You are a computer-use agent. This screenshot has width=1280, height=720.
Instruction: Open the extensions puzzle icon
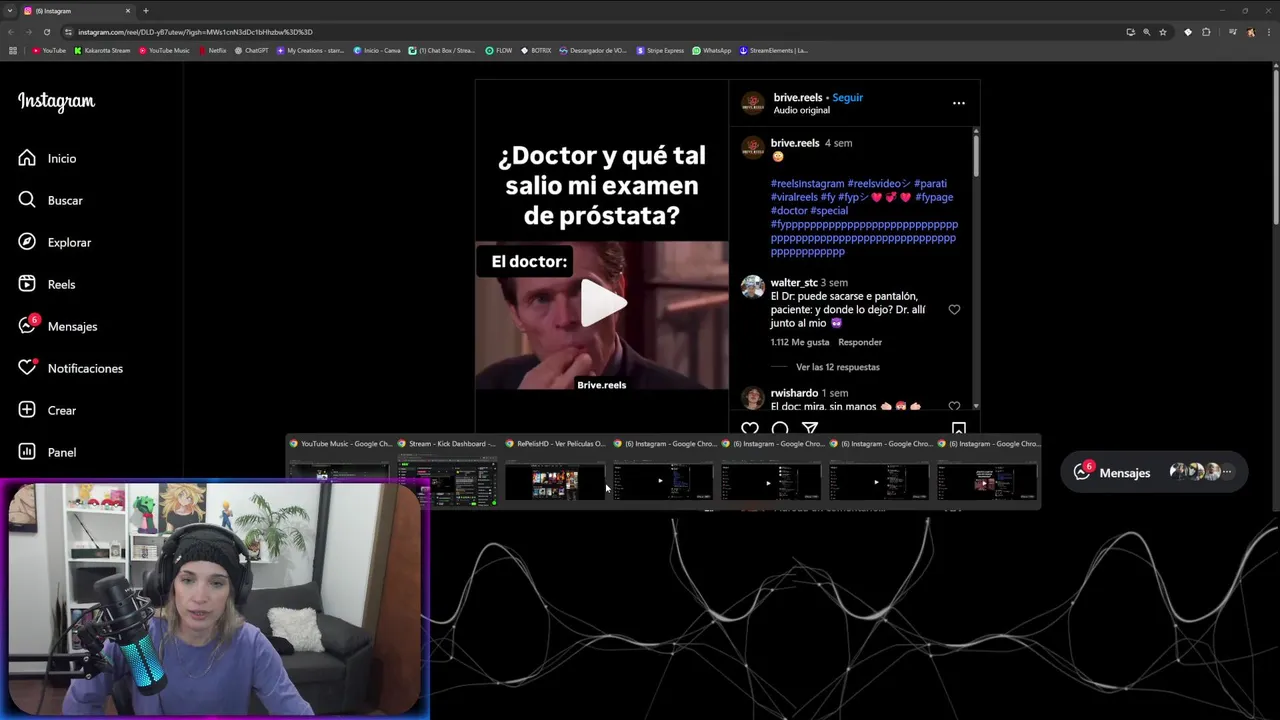click(x=1206, y=32)
